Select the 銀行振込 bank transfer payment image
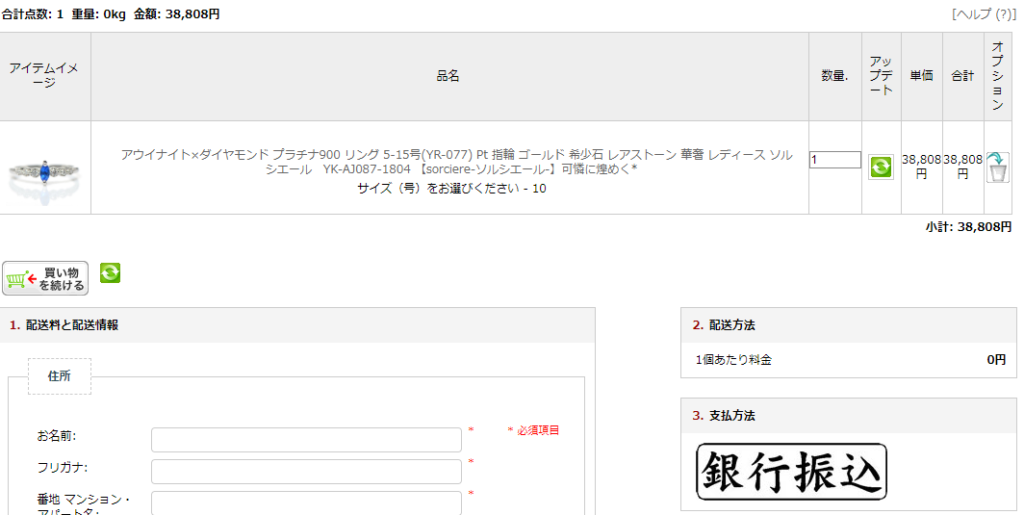This screenshot has height=515, width=1024. pos(791,471)
